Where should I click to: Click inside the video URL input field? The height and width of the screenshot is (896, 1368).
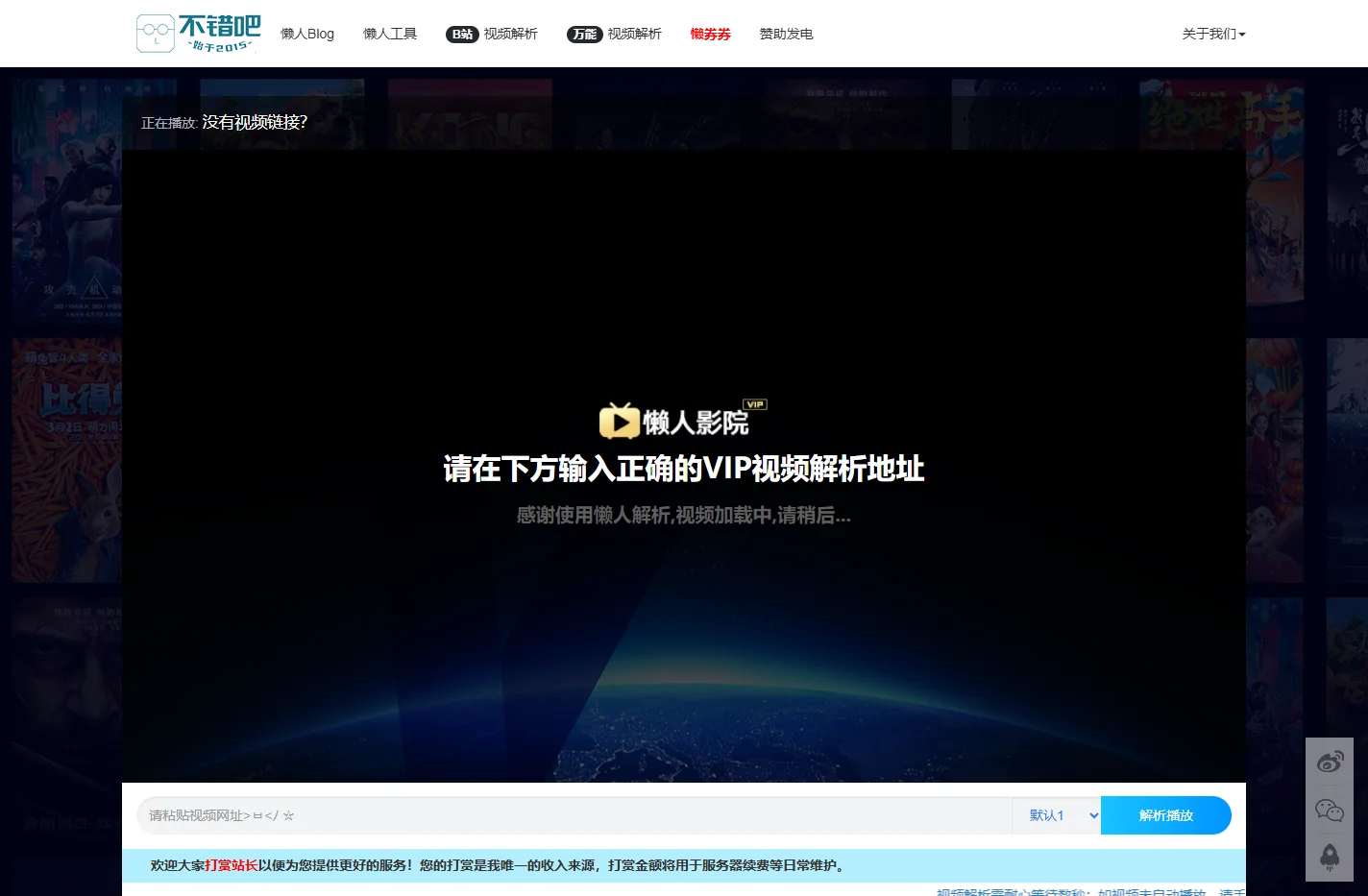point(574,815)
